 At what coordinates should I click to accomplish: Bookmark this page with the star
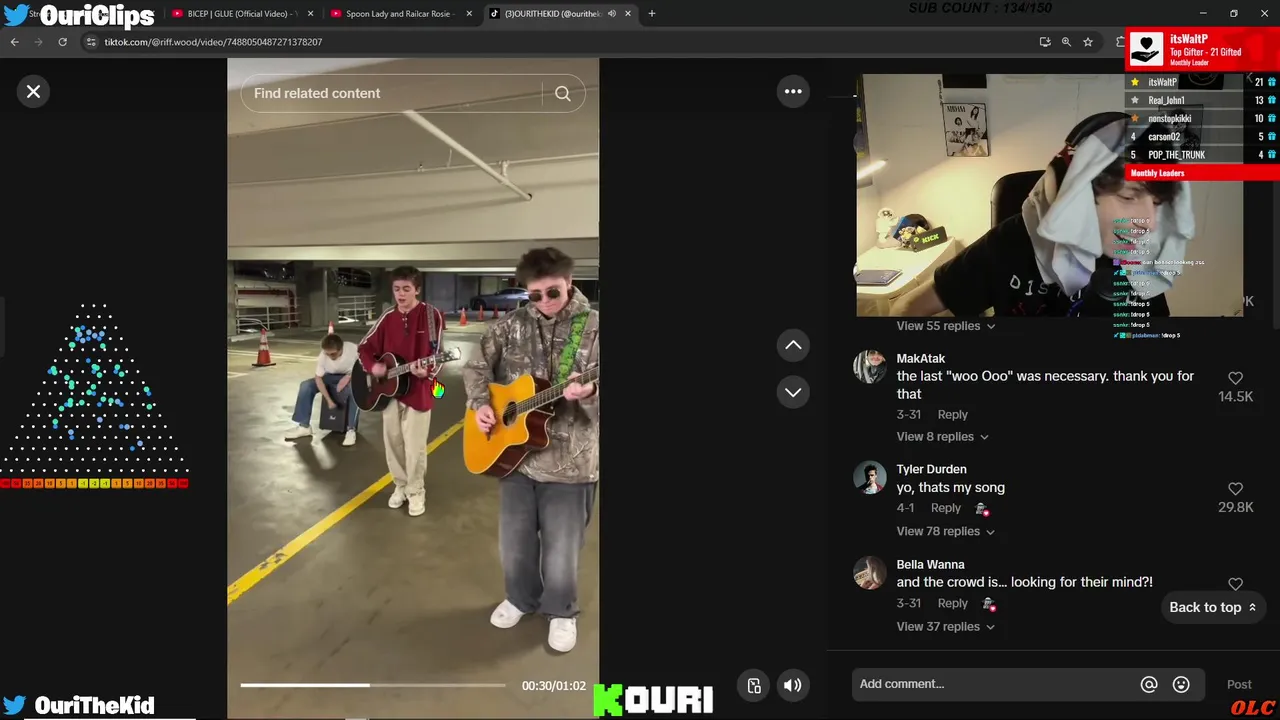click(x=1088, y=42)
